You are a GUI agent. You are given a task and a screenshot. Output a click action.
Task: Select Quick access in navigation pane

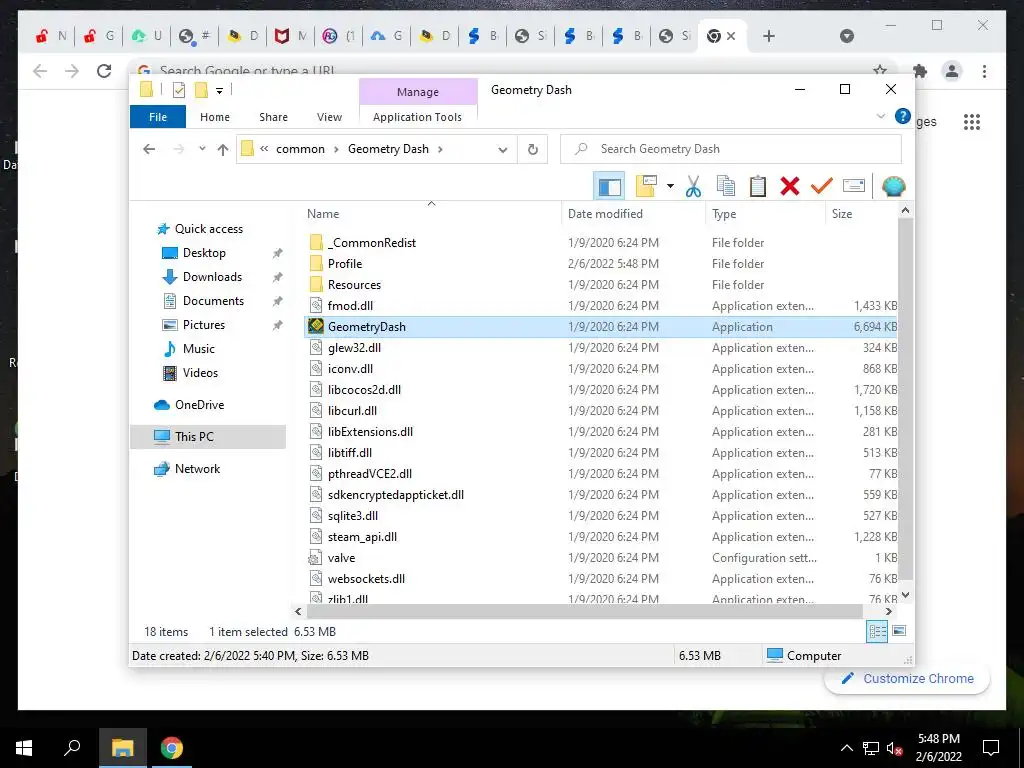coord(208,229)
